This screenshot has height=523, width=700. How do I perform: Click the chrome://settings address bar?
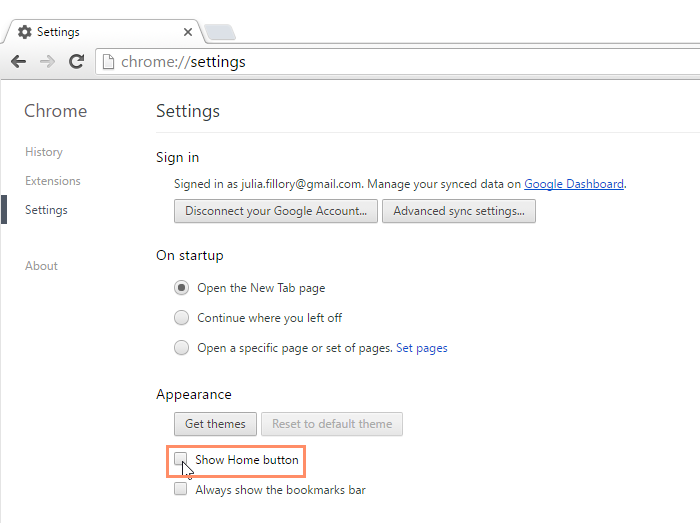(x=400, y=62)
